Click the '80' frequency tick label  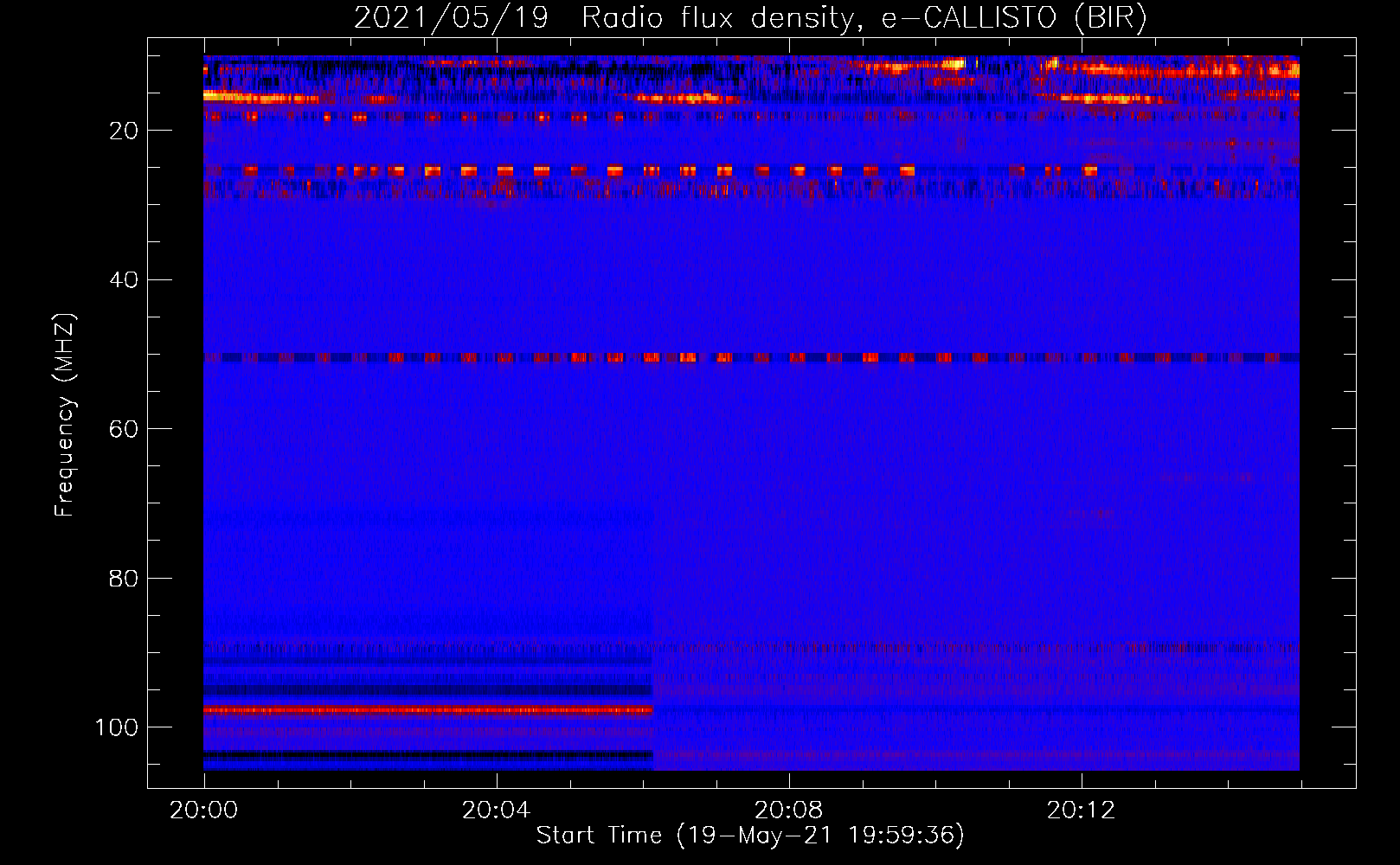point(124,578)
